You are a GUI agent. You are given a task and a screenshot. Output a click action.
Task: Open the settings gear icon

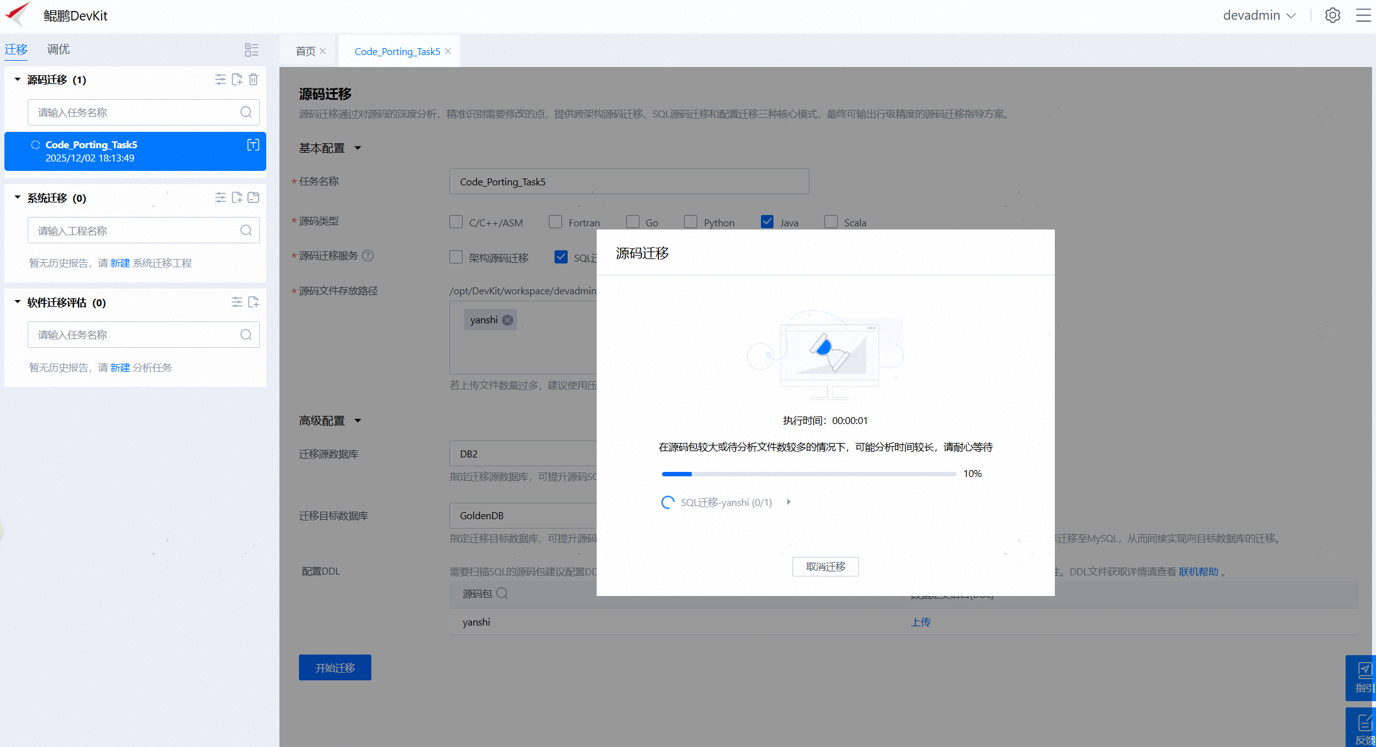click(1332, 15)
